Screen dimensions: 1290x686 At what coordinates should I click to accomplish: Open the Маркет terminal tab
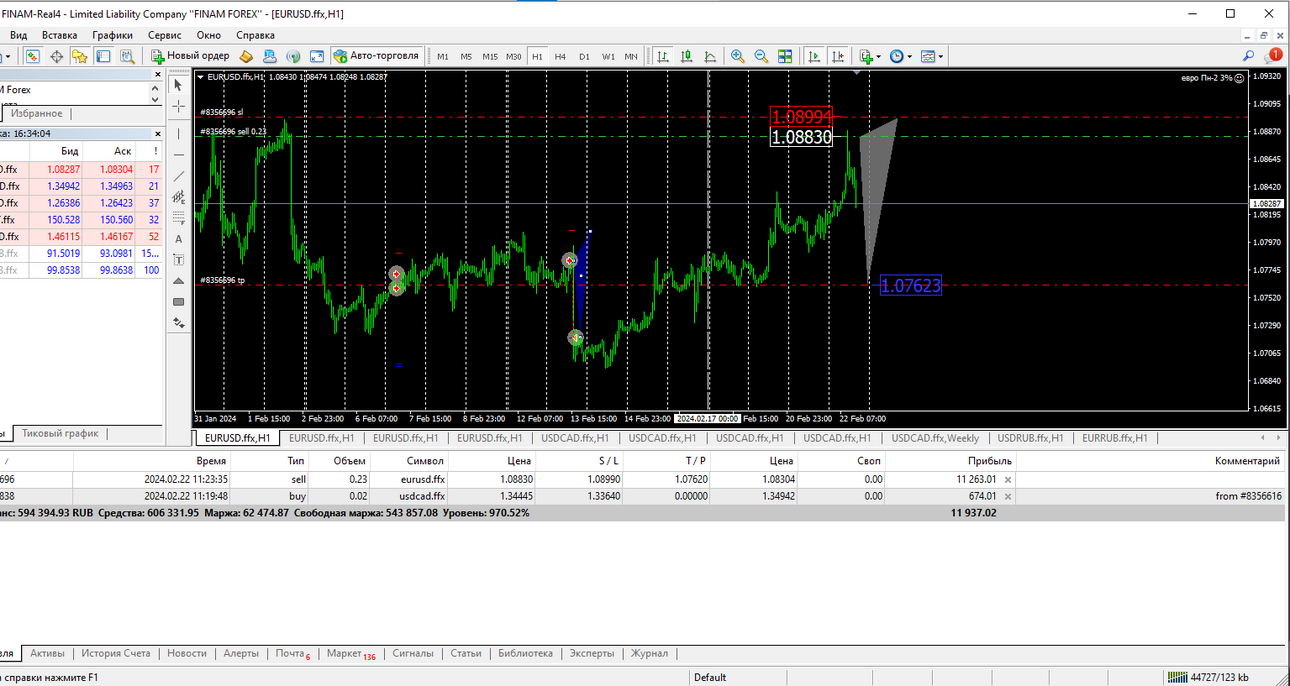[349, 653]
